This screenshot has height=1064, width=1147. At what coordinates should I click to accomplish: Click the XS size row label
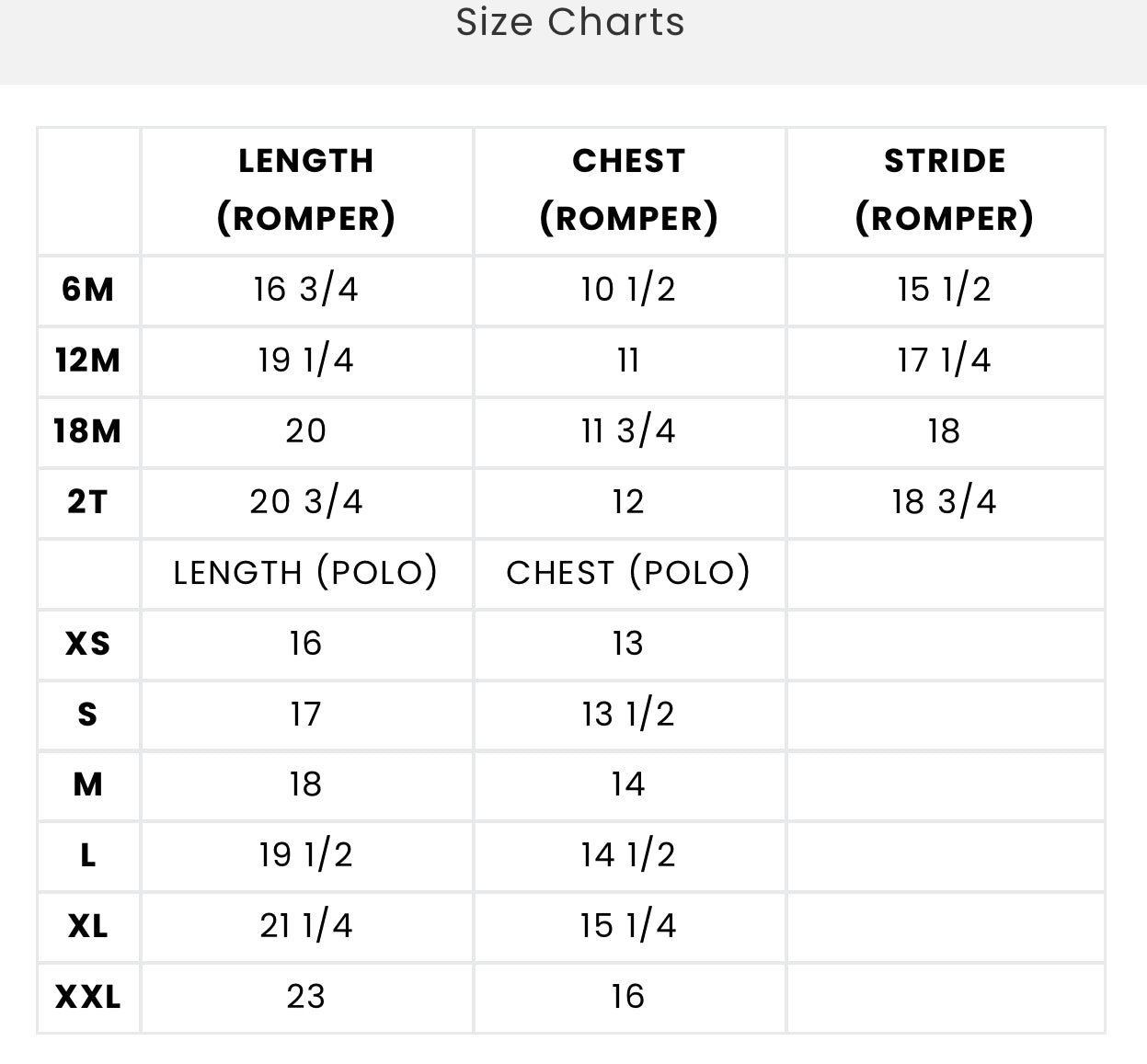(x=88, y=644)
